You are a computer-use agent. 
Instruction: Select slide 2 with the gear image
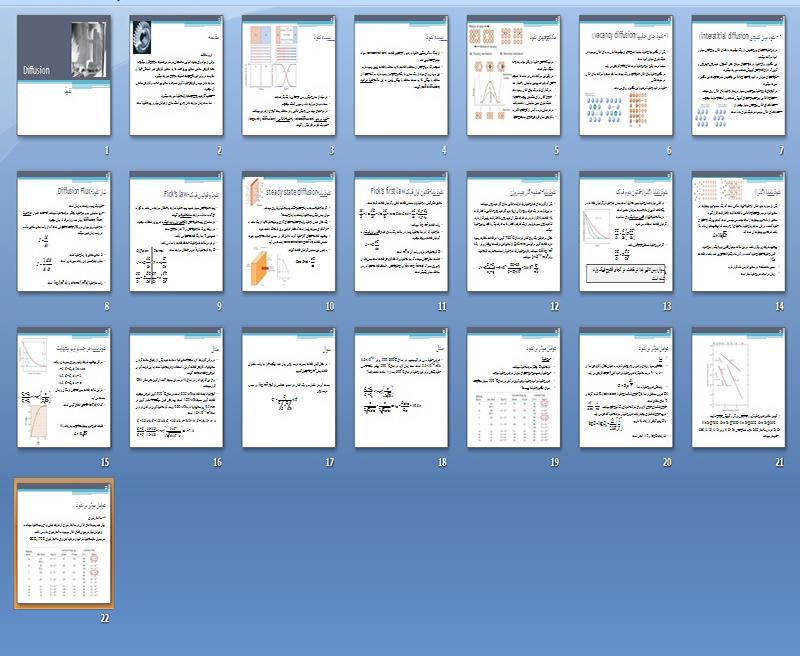tap(177, 76)
